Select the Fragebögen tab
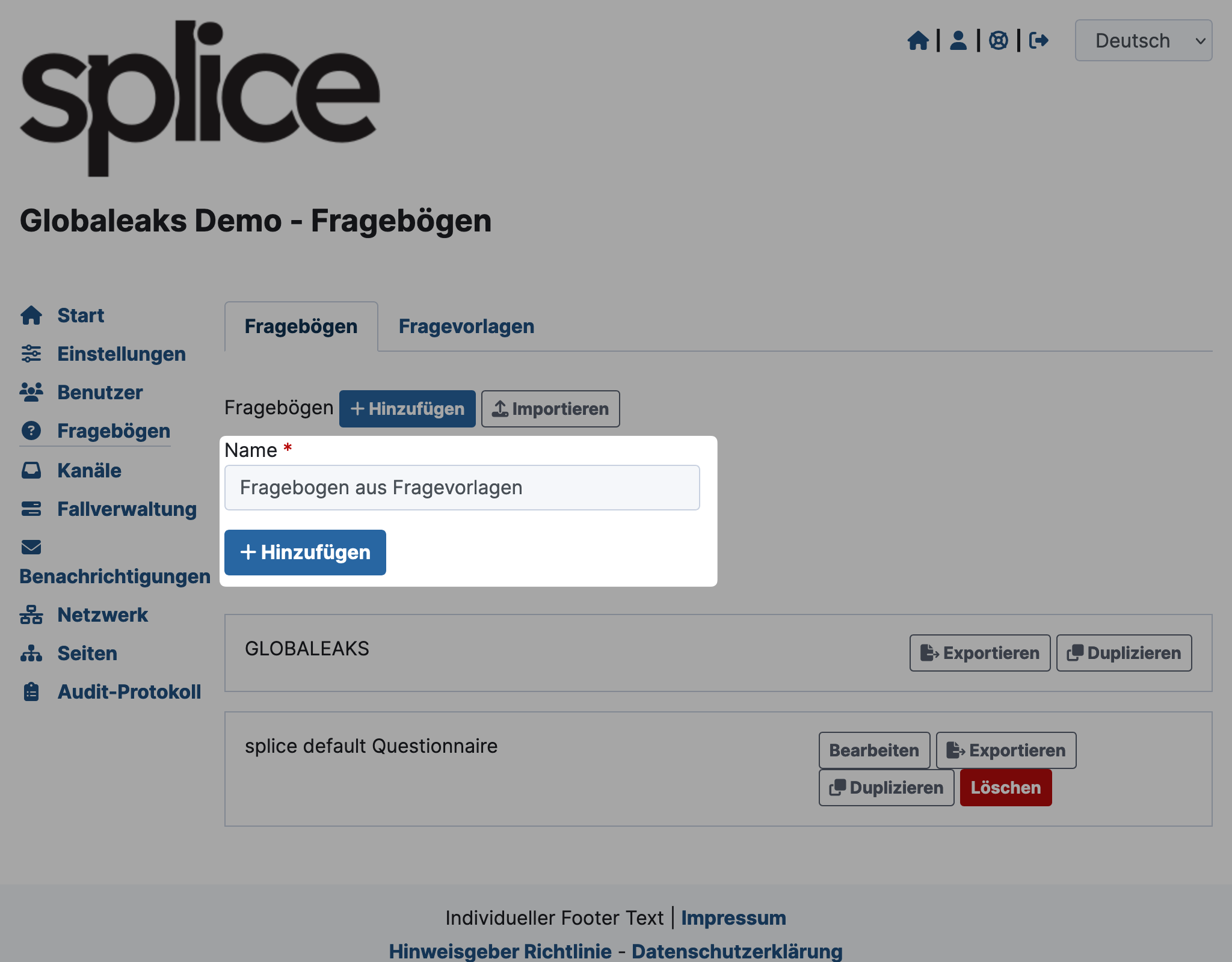The width and height of the screenshot is (1232, 962). (x=301, y=326)
